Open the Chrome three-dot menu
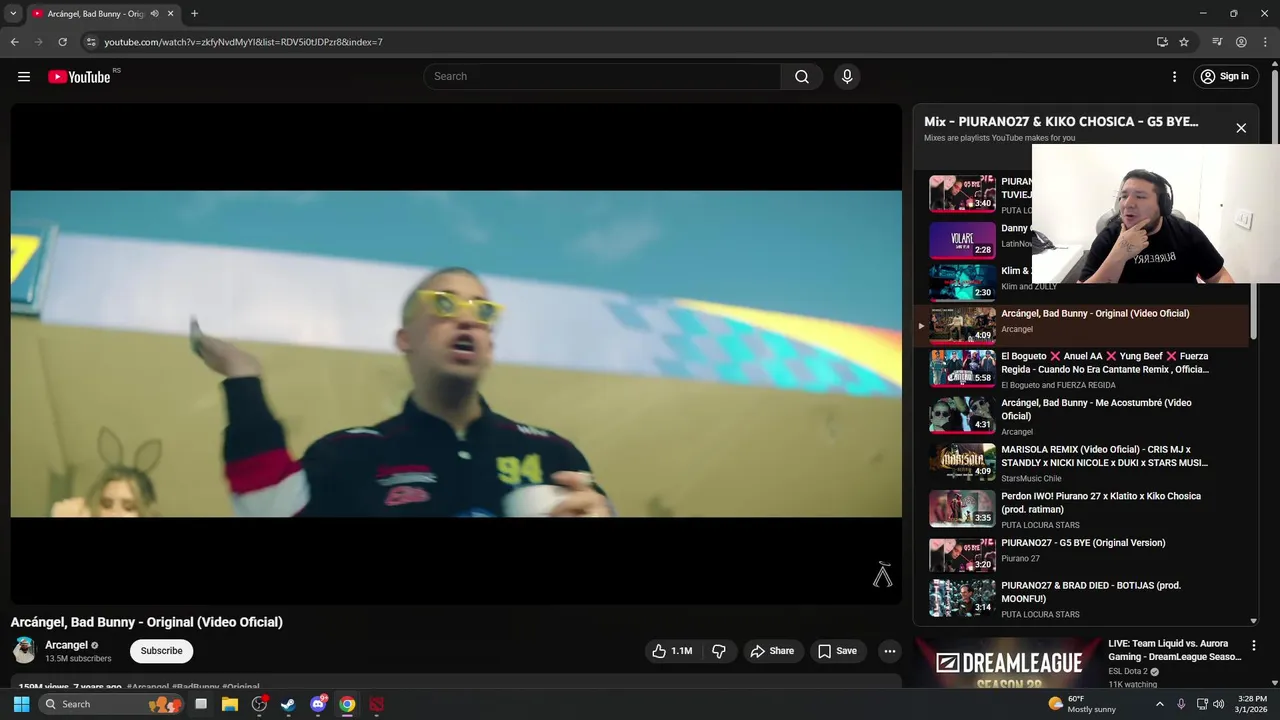 [x=1265, y=42]
